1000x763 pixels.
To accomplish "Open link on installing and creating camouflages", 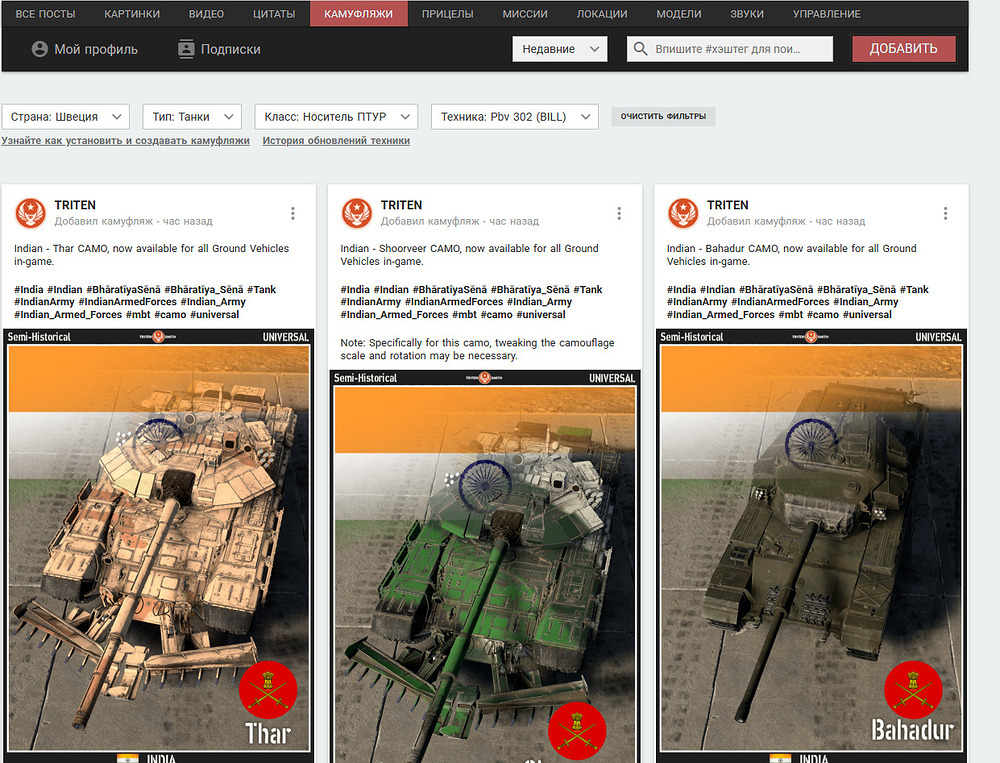I will pos(126,140).
